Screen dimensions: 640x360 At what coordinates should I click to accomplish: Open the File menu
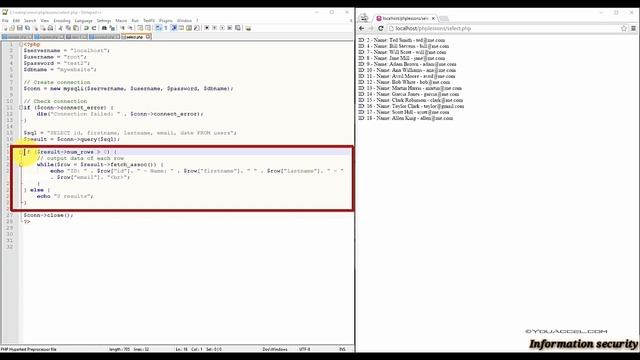pos(5,20)
